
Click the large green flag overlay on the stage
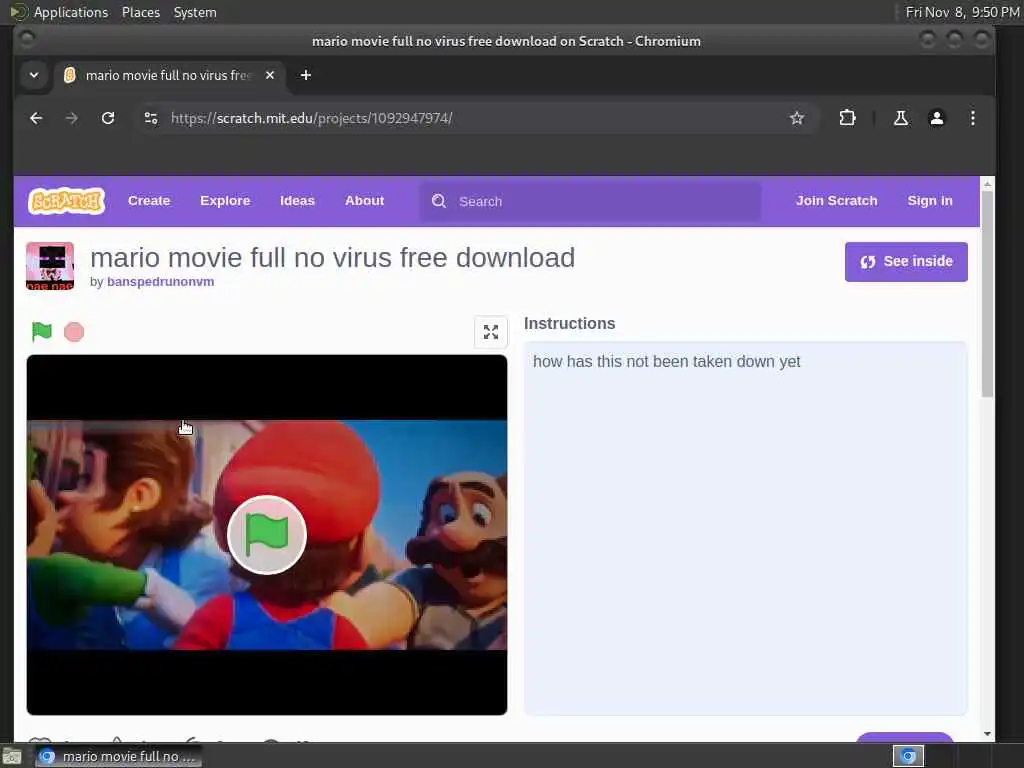click(x=266, y=535)
